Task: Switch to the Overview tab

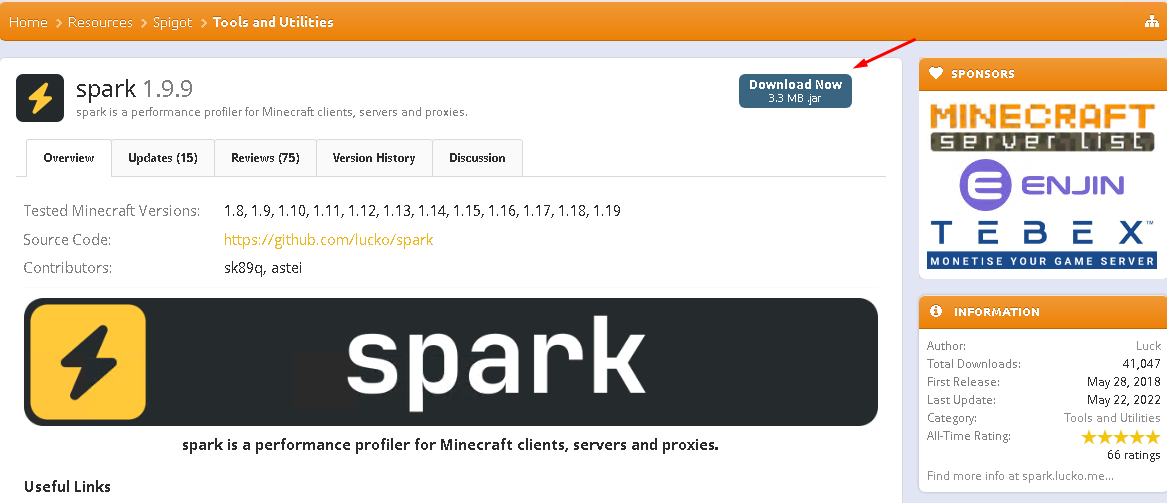Action: point(68,158)
